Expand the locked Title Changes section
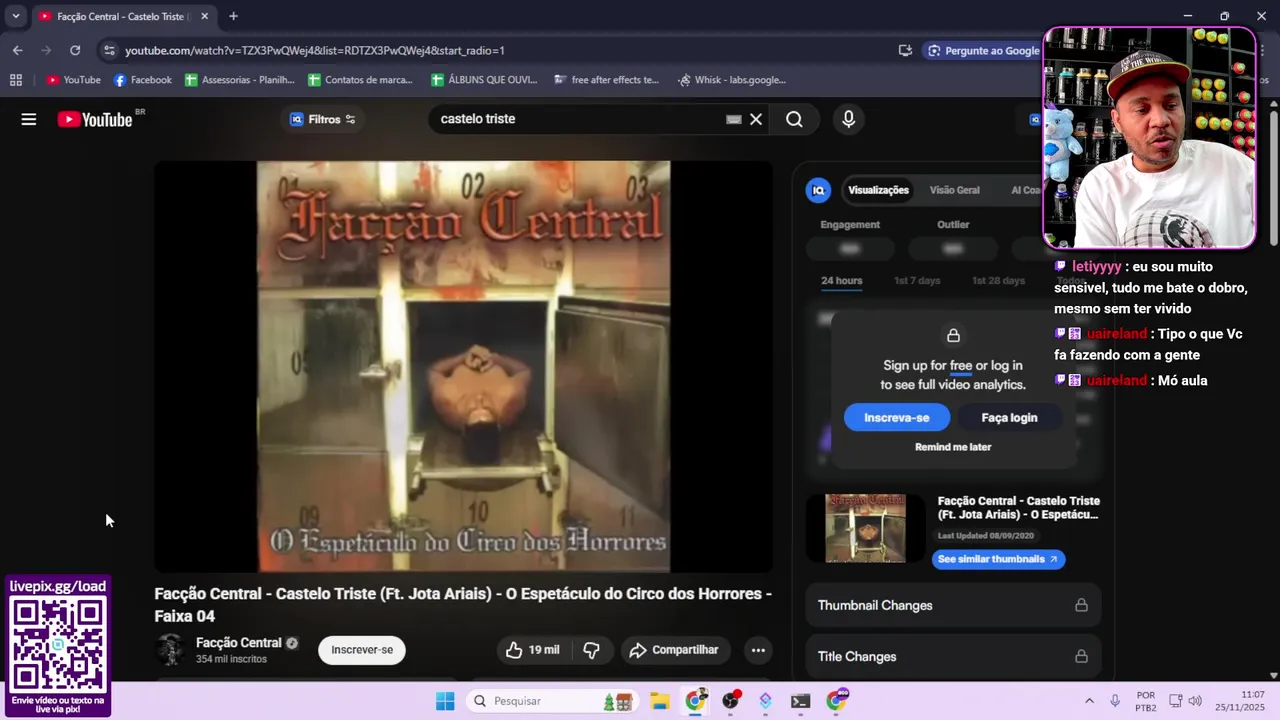 coord(953,656)
